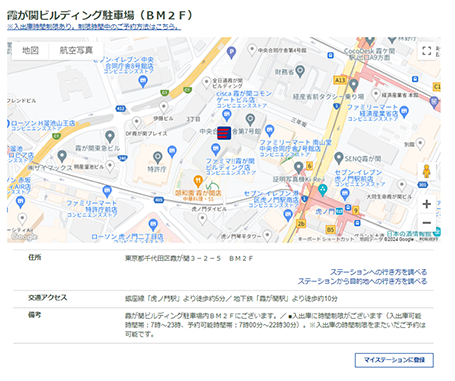
Task: Click the ファミマ!!霞が関ビルディング店 store icon
Action: (216, 149)
